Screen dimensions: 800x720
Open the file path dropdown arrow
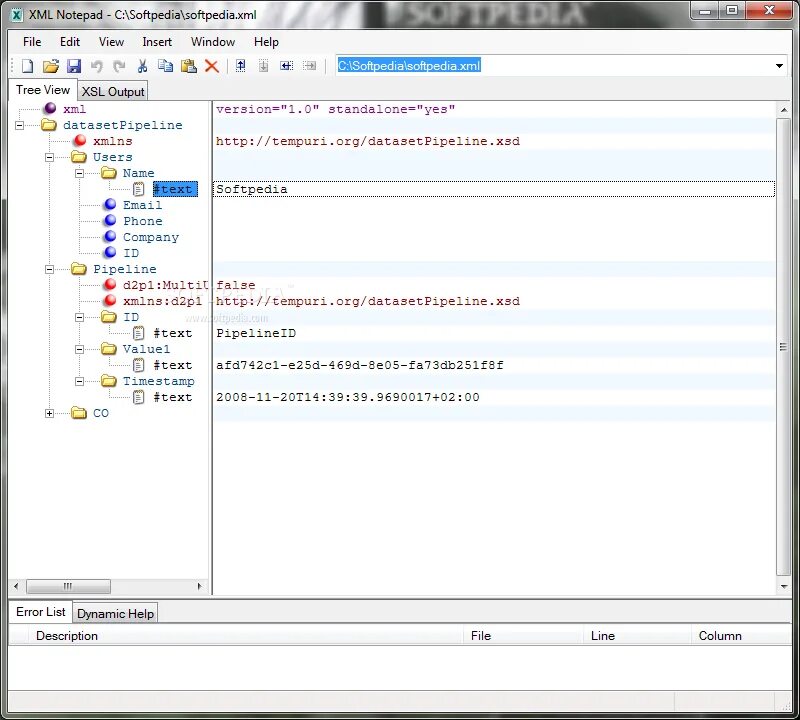779,66
